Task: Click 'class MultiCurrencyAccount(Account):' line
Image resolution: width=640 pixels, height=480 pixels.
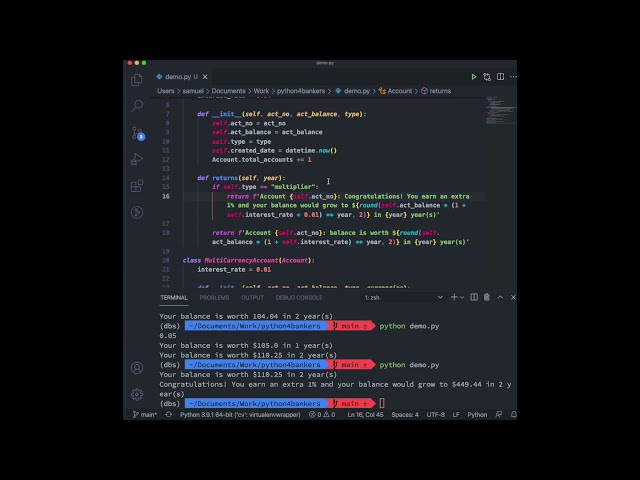Action: [249, 260]
